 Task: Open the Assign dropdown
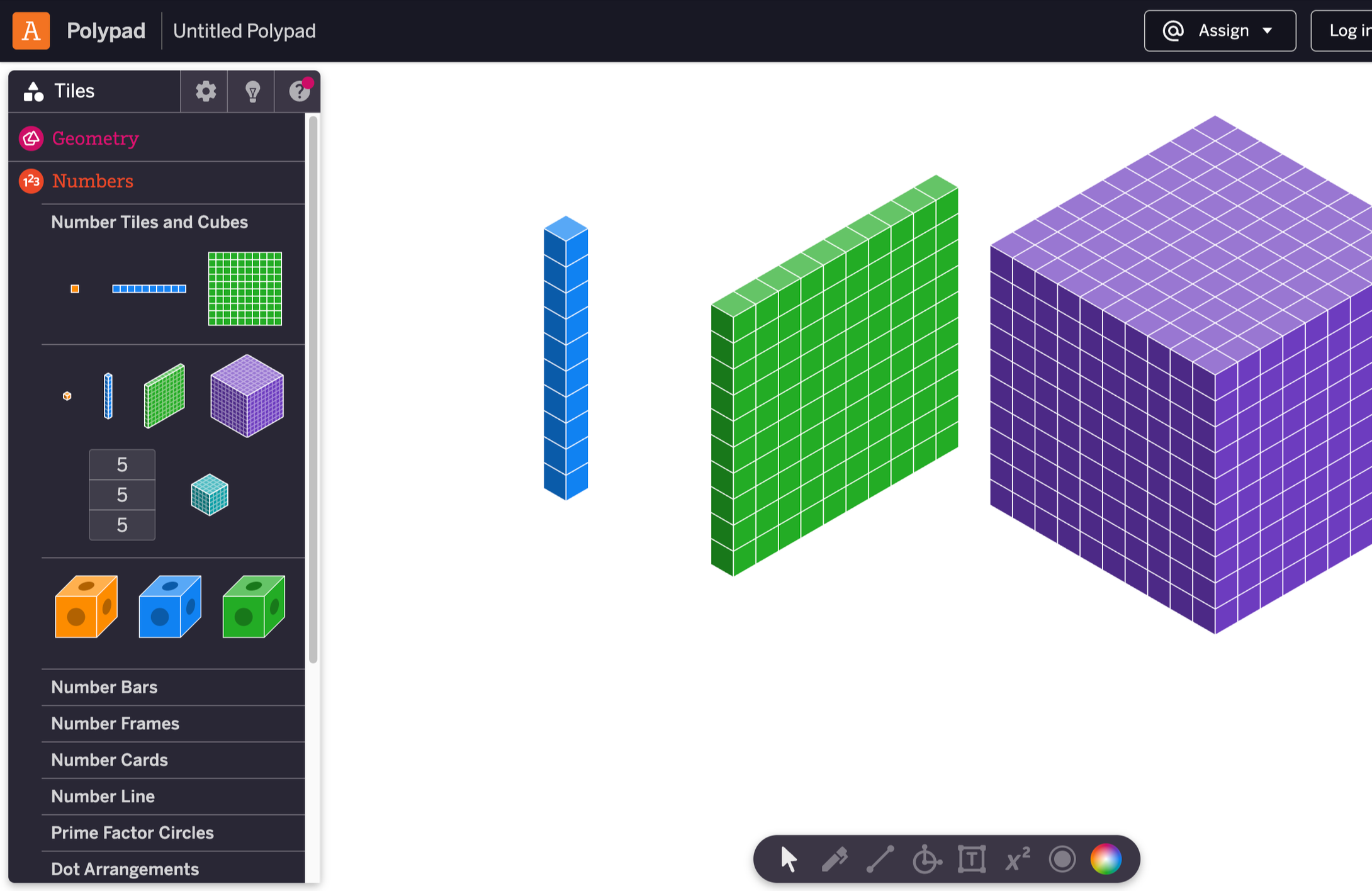tap(1220, 31)
